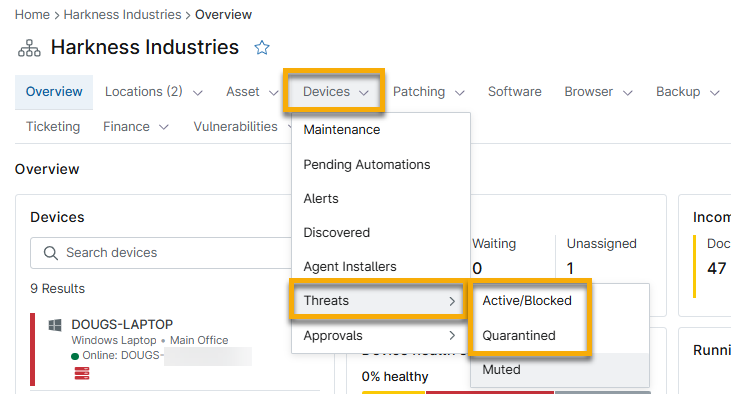The image size is (731, 394).
Task: Expand the Approvals submenu entry
Action: pos(380,336)
